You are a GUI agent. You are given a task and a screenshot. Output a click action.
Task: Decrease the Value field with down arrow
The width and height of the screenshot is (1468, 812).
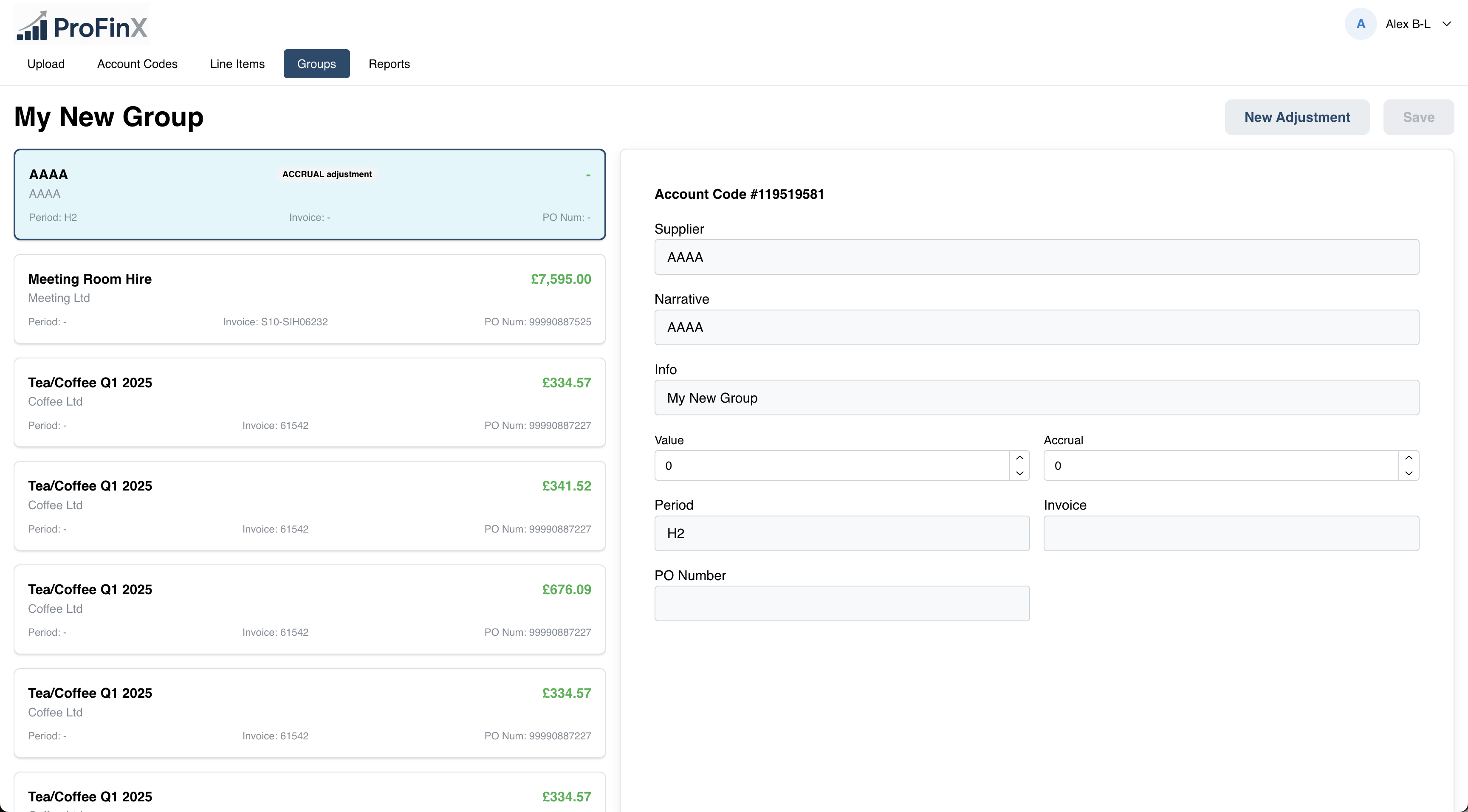tap(1019, 473)
